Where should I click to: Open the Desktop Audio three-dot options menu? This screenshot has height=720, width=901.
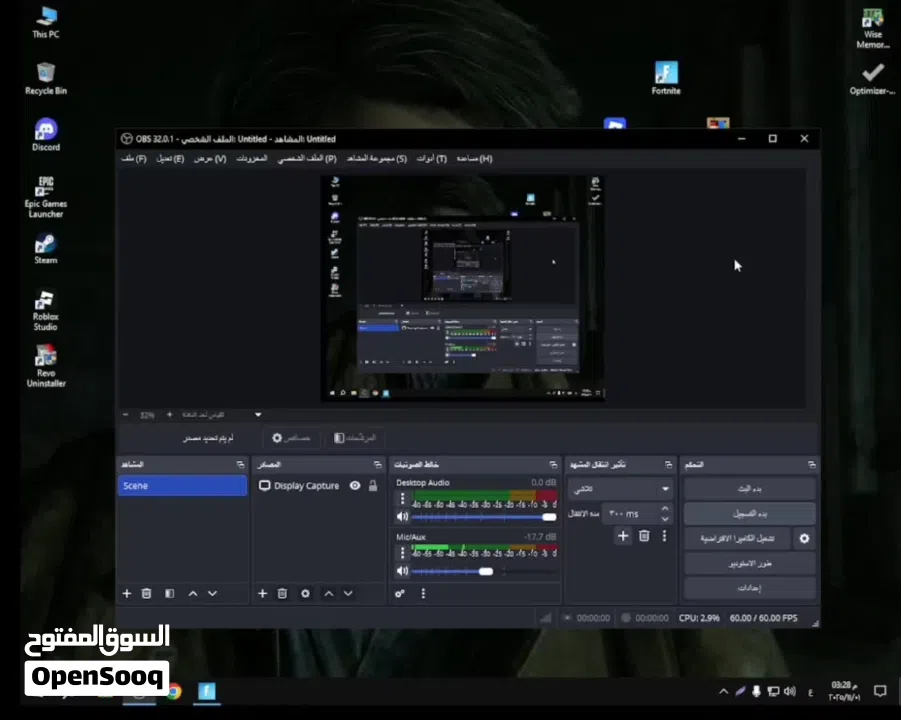pyautogui.click(x=402, y=498)
